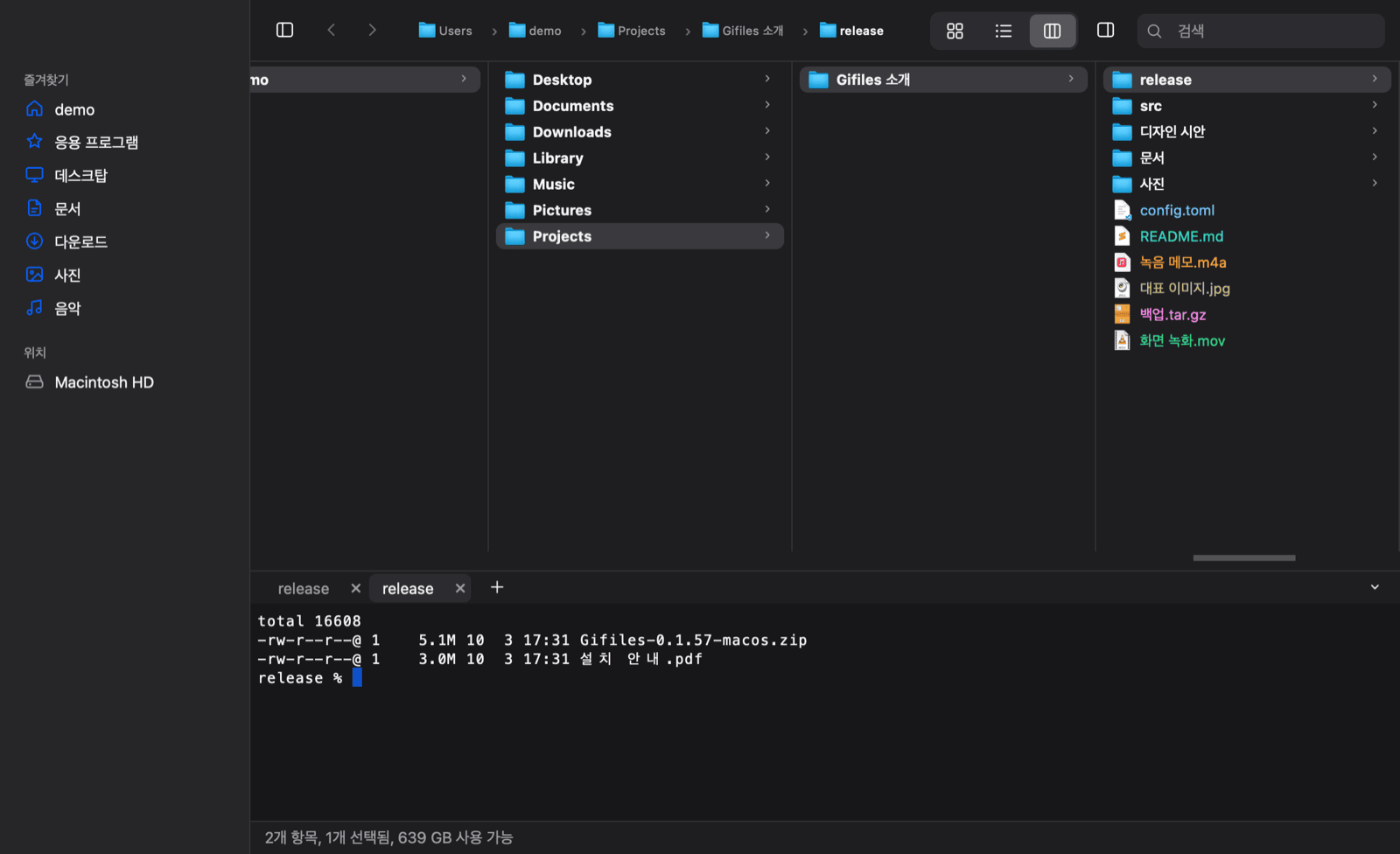Collapse the terminal panel with the chevron
Image resolution: width=1400 pixels, height=854 pixels.
[x=1375, y=588]
